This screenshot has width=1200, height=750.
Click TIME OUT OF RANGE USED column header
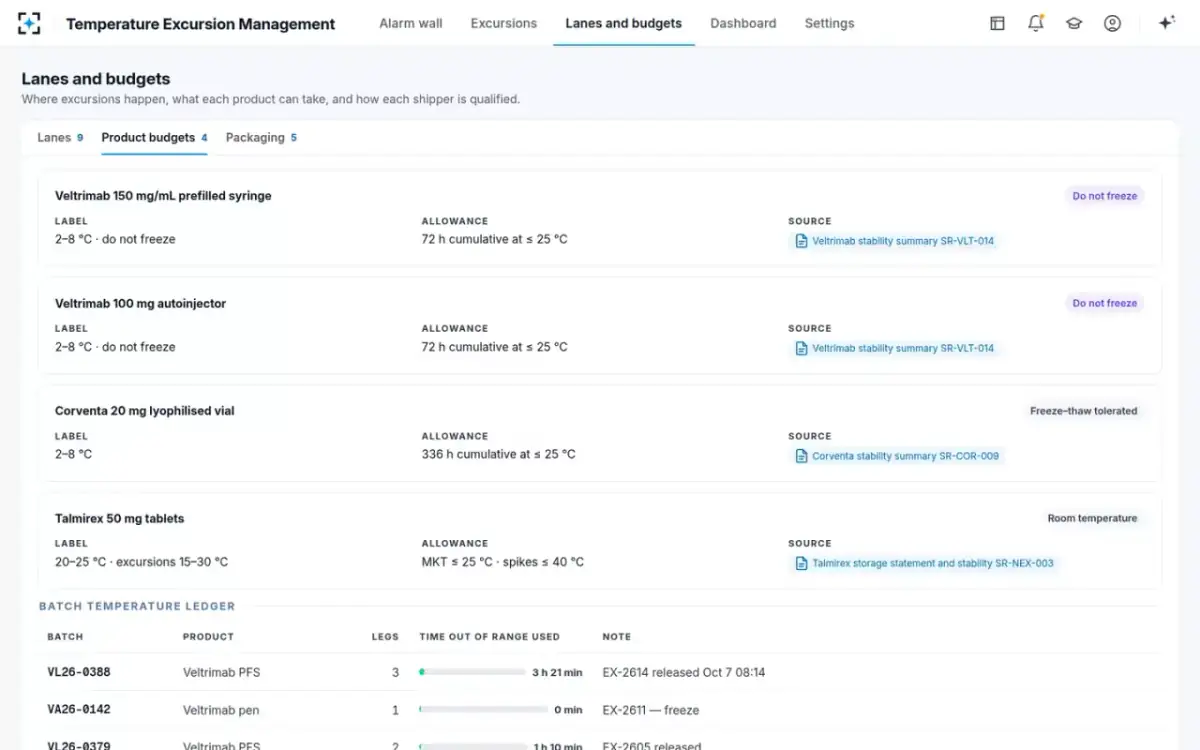click(x=489, y=637)
